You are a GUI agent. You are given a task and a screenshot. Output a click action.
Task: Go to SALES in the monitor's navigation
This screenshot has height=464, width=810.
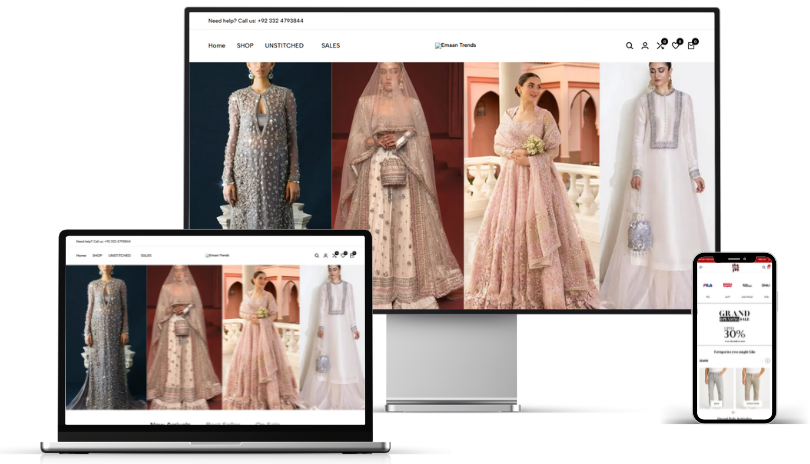330,45
